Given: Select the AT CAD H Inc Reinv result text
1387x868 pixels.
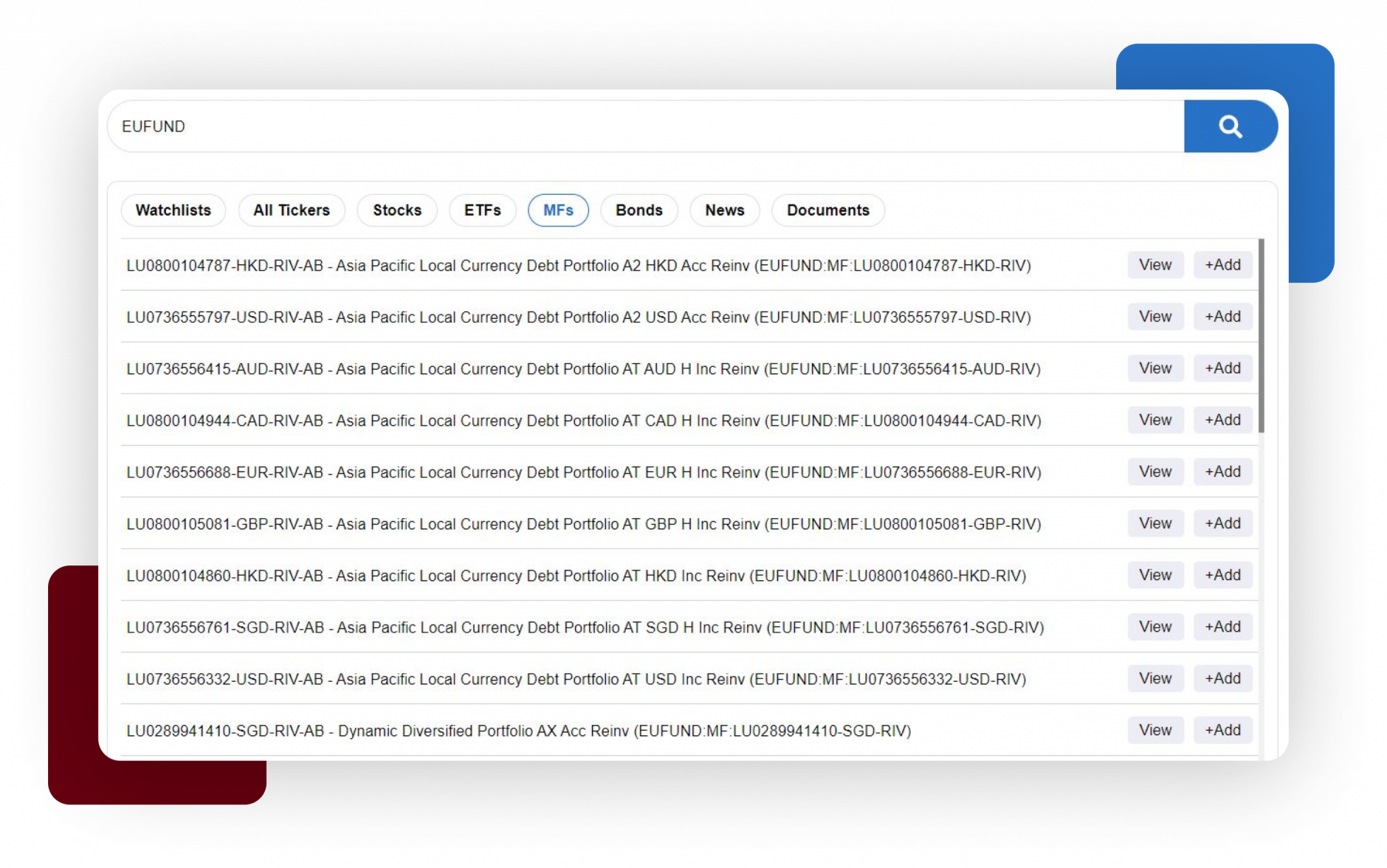Looking at the screenshot, I should point(584,420).
